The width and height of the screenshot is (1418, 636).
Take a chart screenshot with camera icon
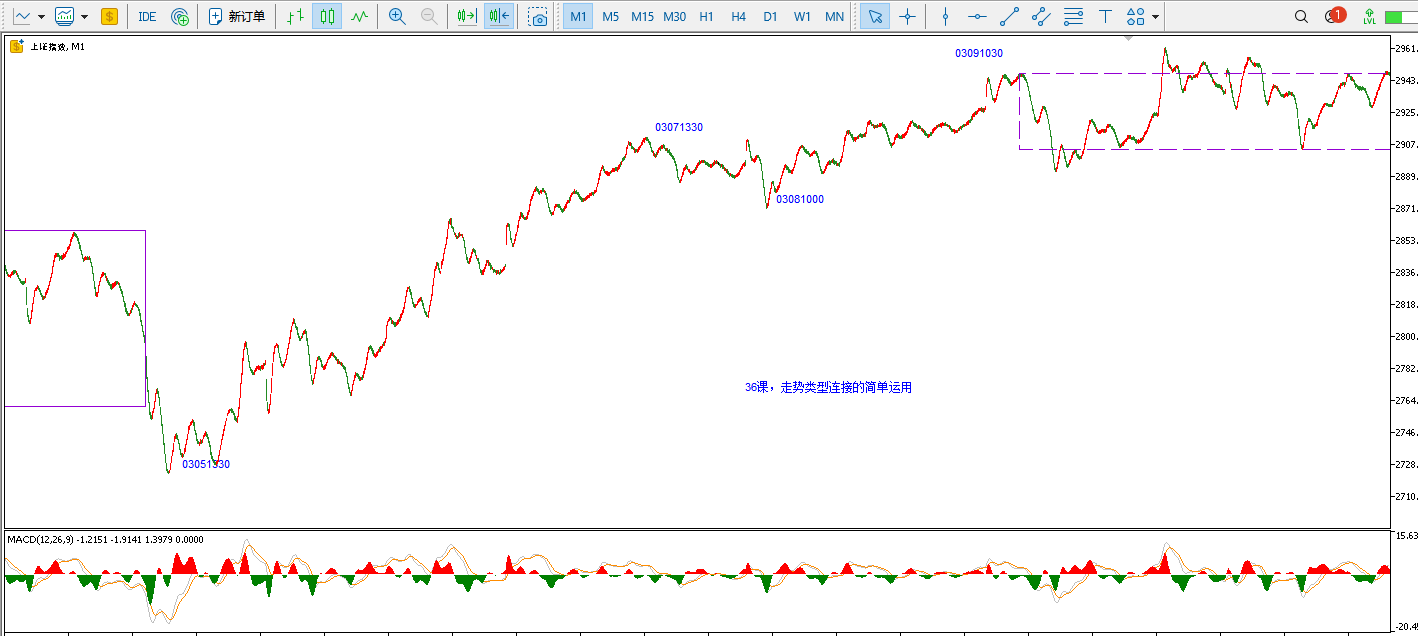(538, 16)
